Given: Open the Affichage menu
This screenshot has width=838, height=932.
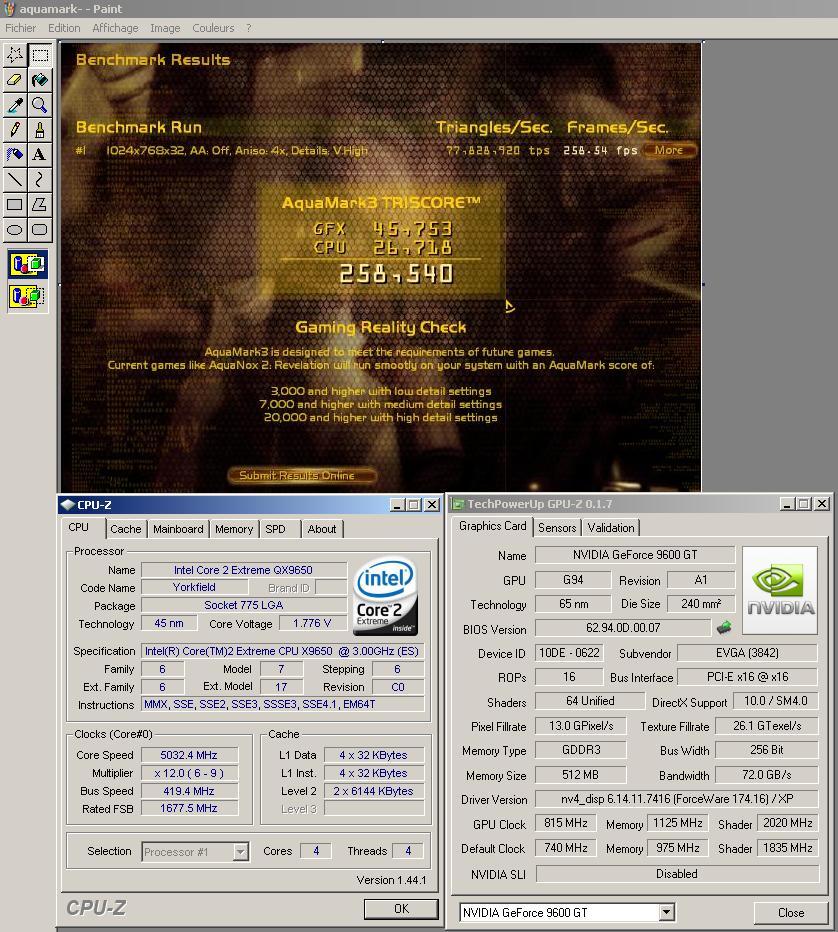Looking at the screenshot, I should click(x=115, y=28).
